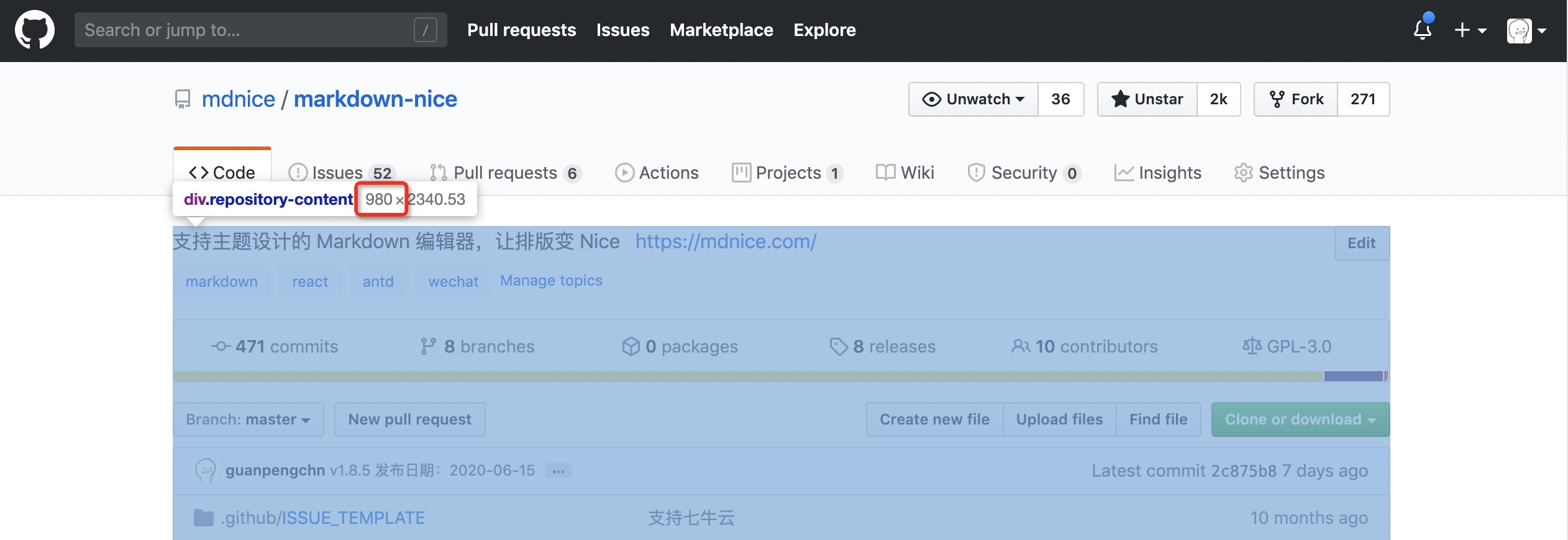The image size is (1568, 540).
Task: Click Create new file
Action: pyautogui.click(x=935, y=420)
